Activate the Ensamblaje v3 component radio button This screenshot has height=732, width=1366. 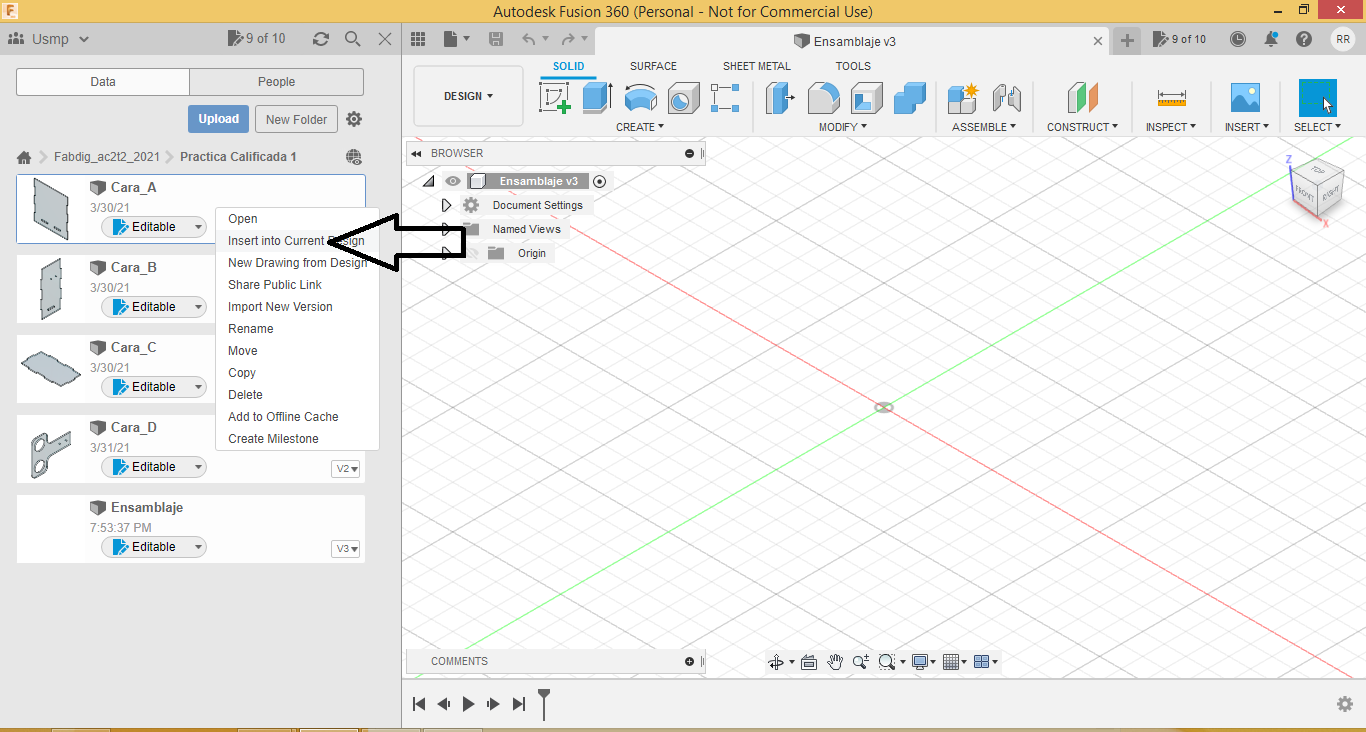(599, 181)
